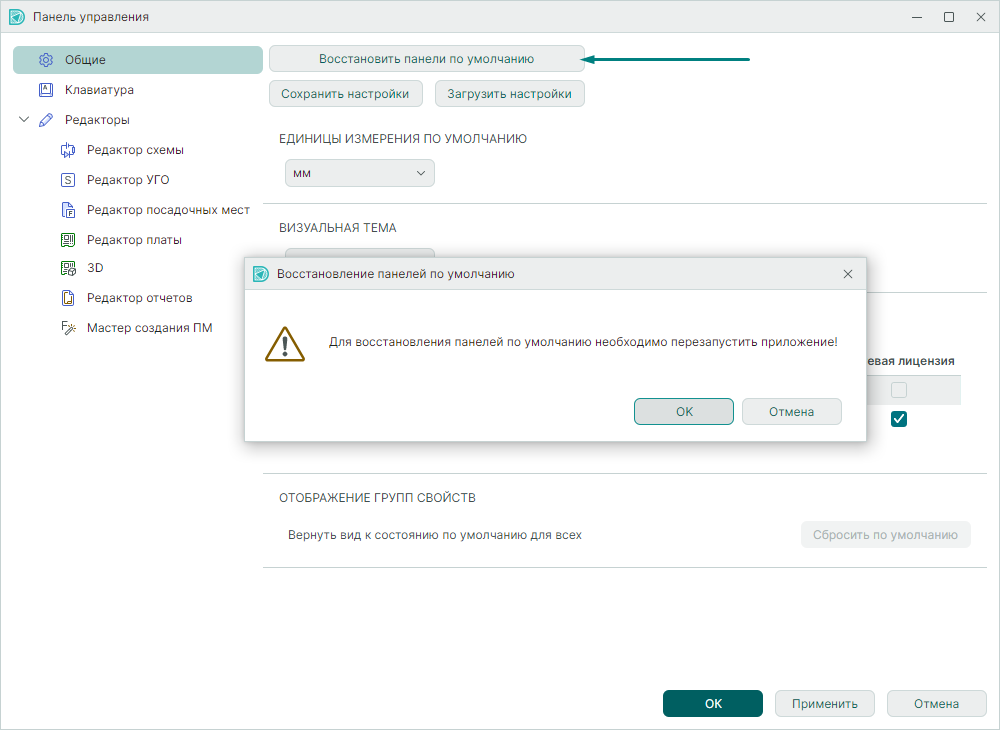Click the 3D editor icon
The image size is (1000, 730).
click(x=68, y=268)
